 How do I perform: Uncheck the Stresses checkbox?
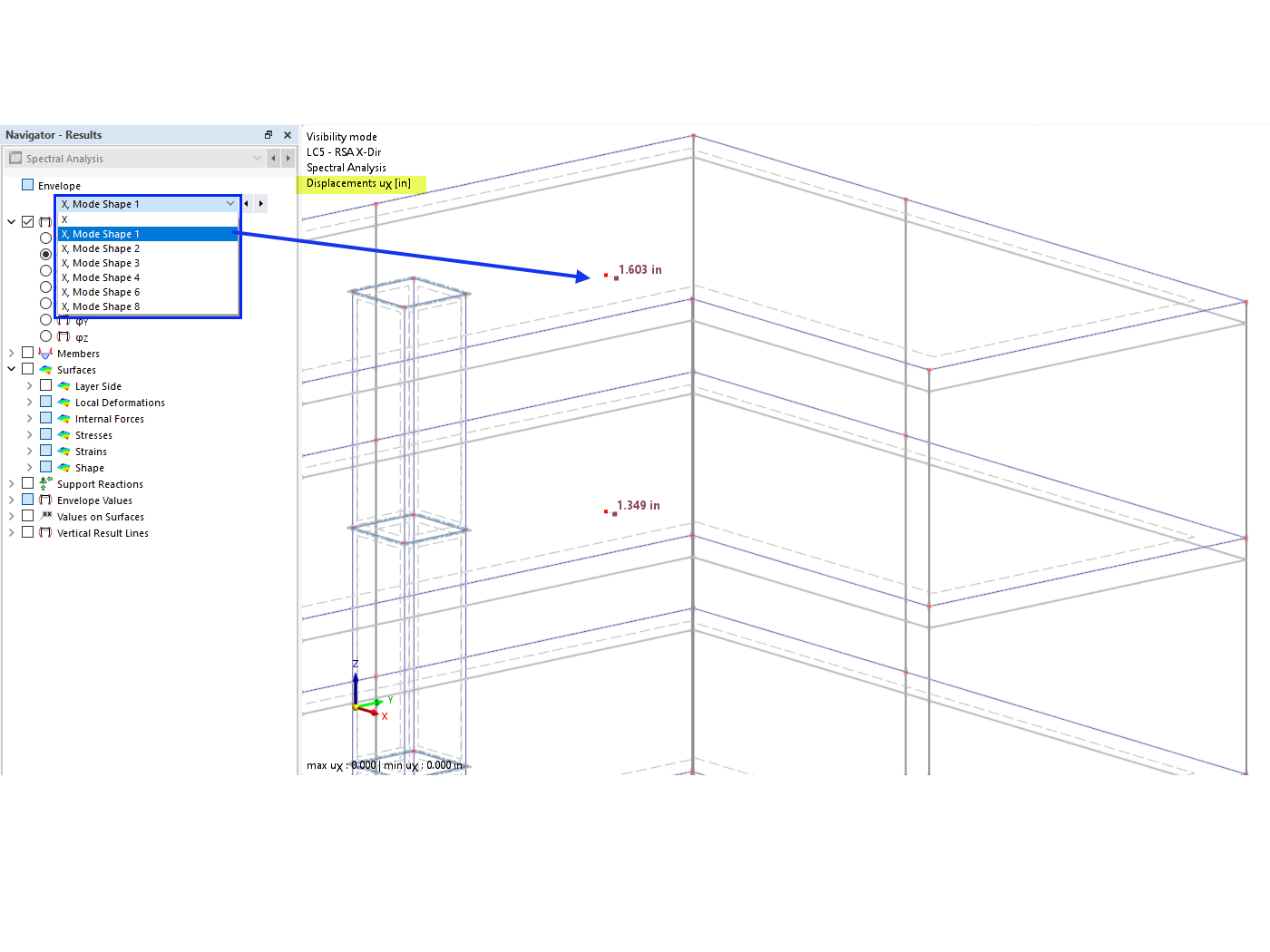(46, 432)
